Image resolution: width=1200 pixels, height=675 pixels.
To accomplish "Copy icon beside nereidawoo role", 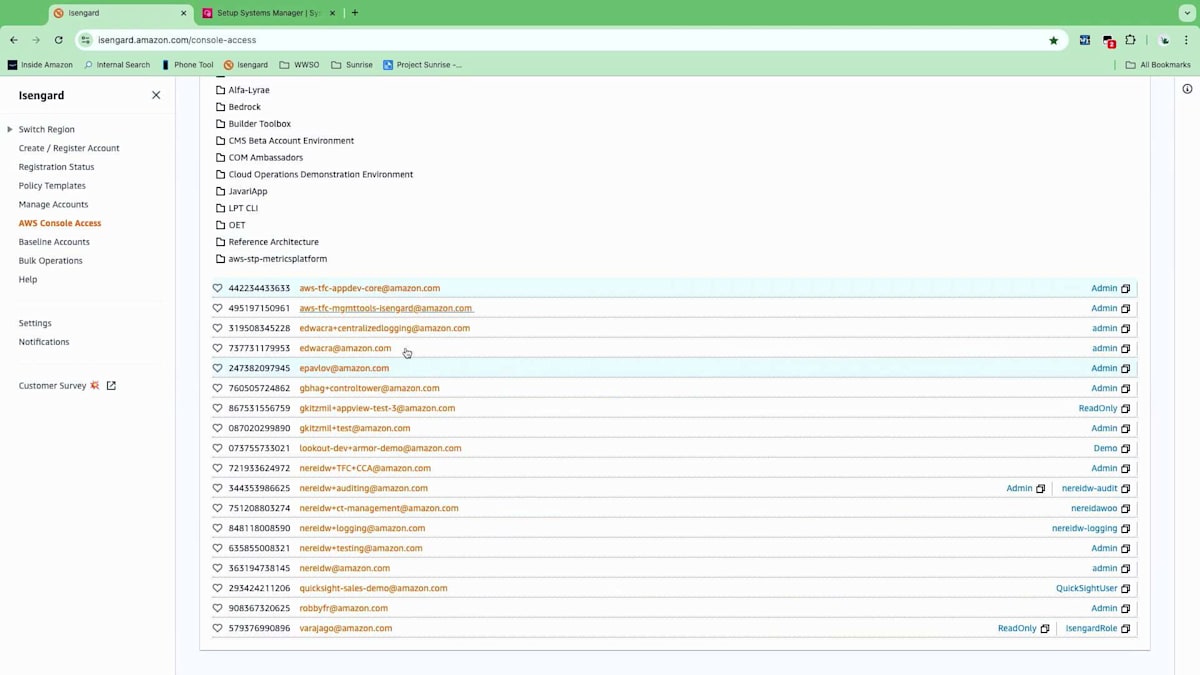I will pyautogui.click(x=1125, y=509).
